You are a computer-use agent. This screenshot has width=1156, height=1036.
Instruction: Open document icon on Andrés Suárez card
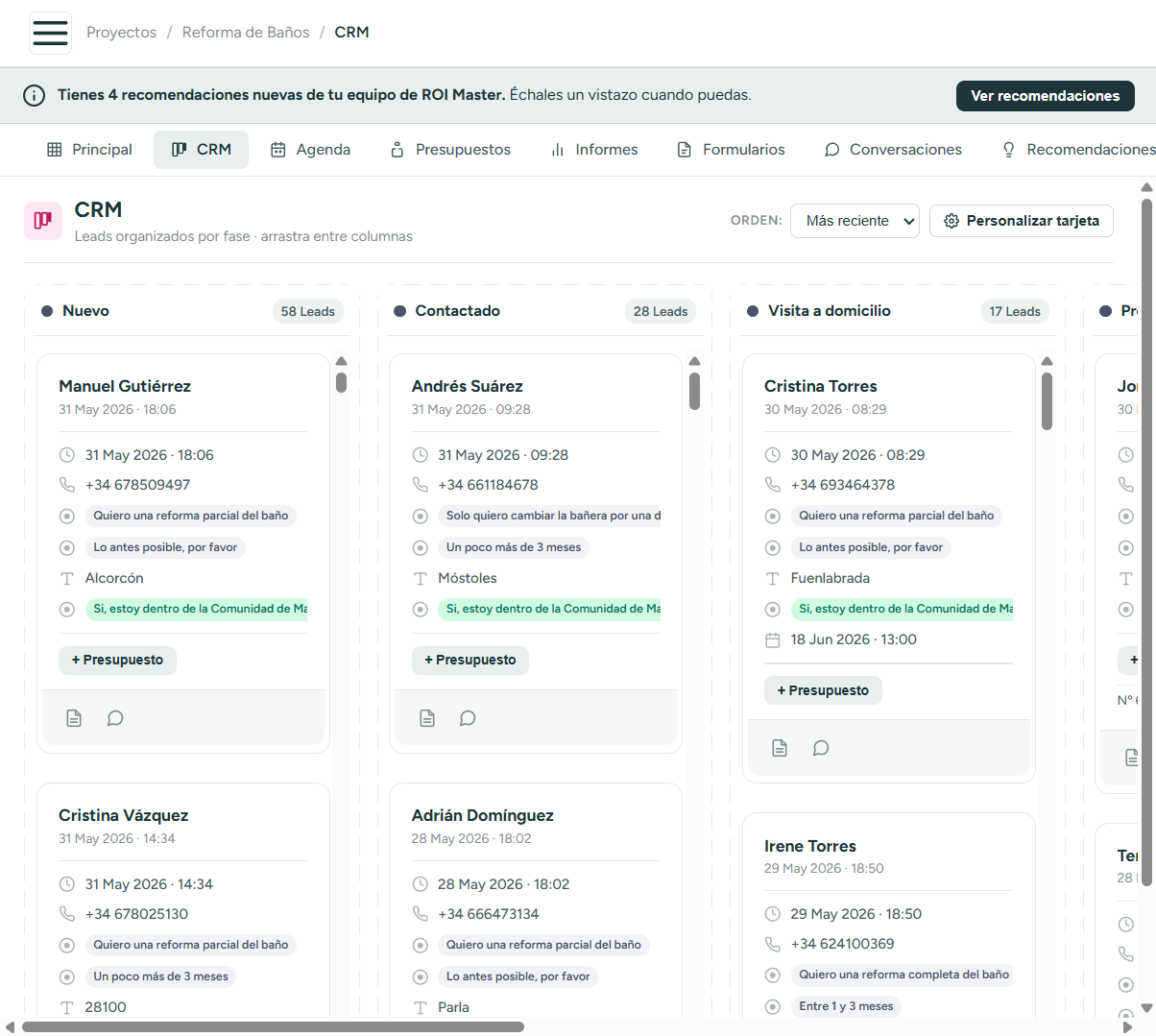coord(427,718)
